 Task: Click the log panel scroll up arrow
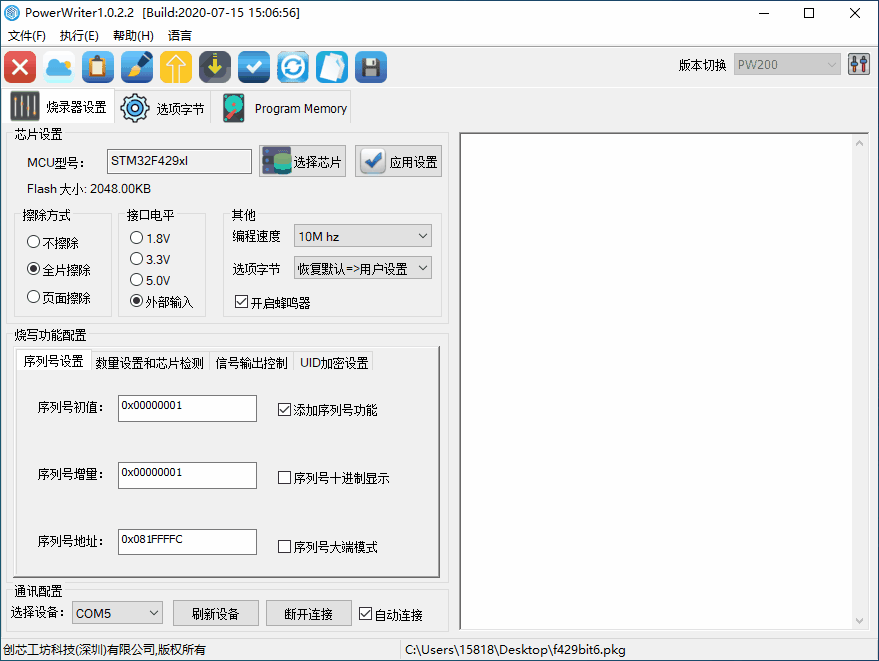coord(859,144)
